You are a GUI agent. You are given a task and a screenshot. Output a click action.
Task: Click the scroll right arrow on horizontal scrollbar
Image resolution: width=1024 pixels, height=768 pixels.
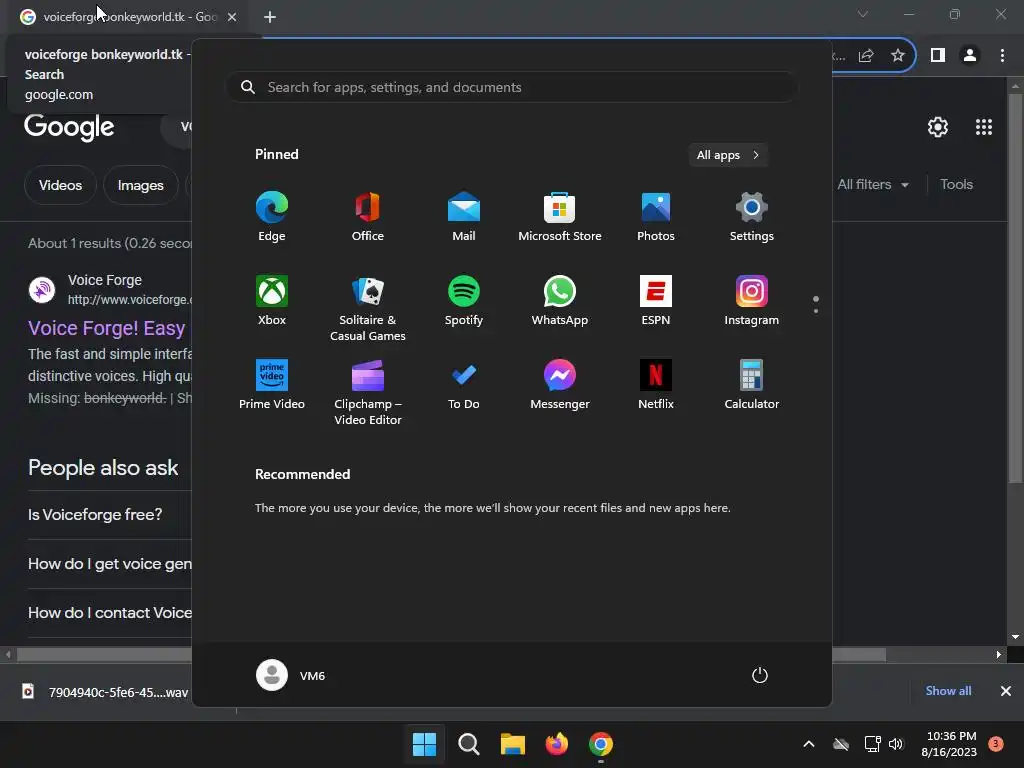point(999,654)
